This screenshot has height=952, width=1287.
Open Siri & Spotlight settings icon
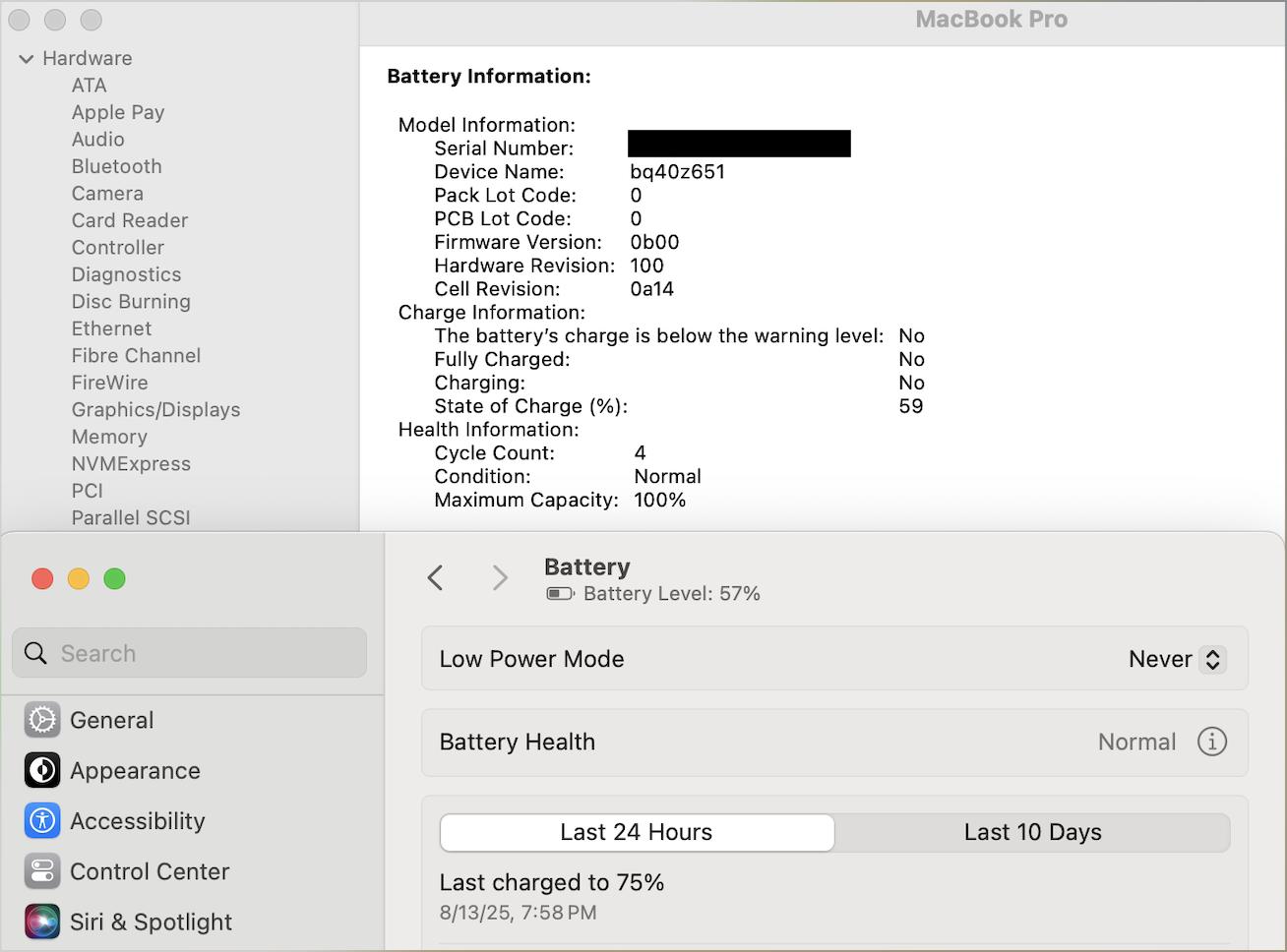point(42,922)
